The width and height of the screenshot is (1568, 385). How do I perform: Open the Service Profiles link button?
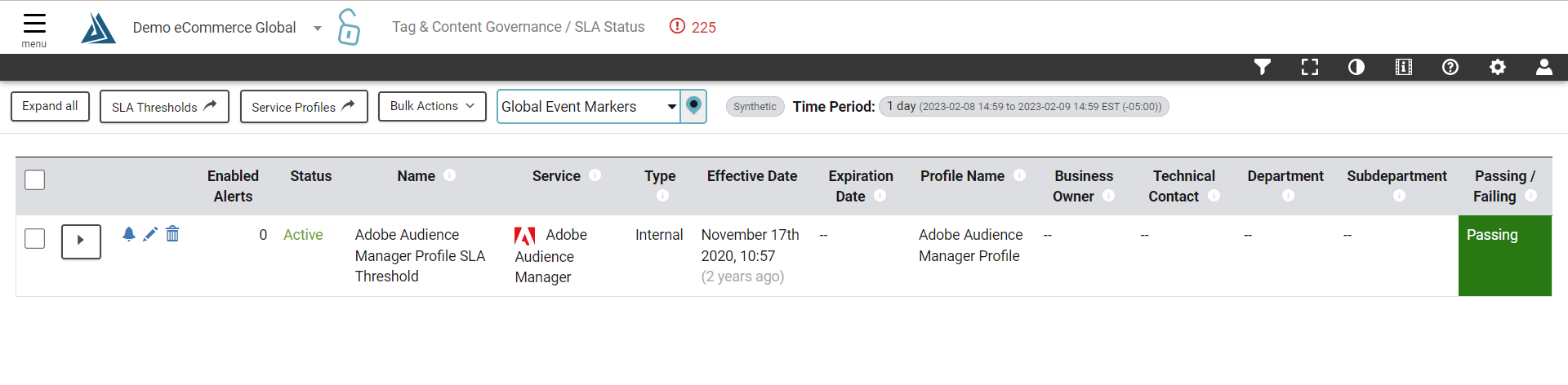coord(304,107)
